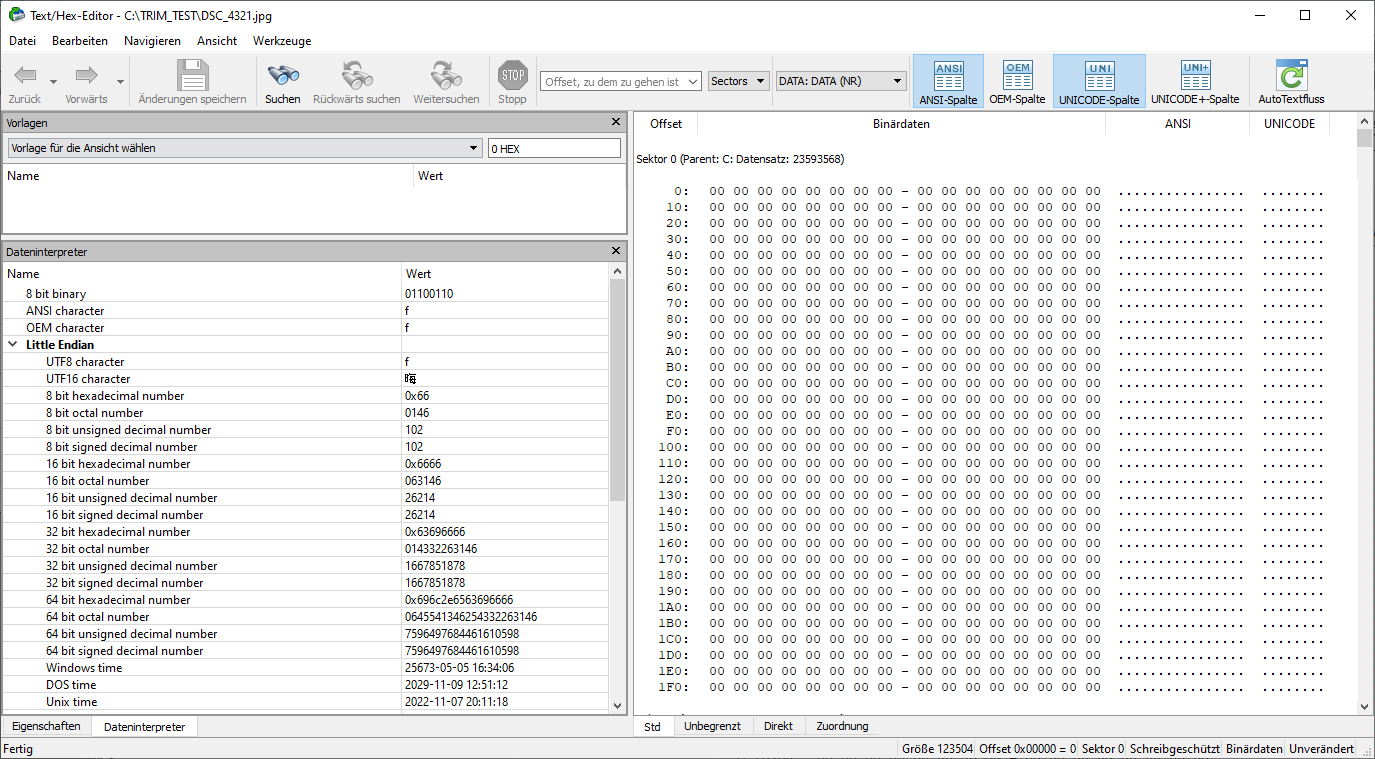This screenshot has height=759, width=1375.
Task: Click the Unverändert status bar entry
Action: pyautogui.click(x=1321, y=749)
